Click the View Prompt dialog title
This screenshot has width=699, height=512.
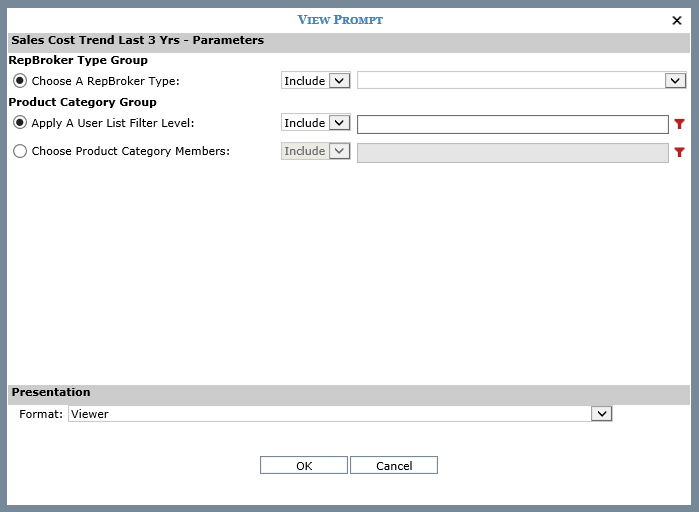340,20
